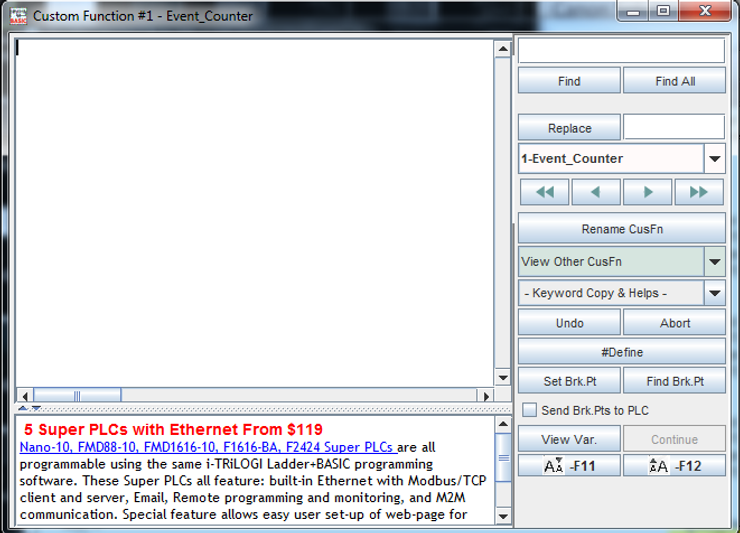This screenshot has width=740, height=533.
Task: Click editor vertical scrollbar down arrow
Action: [x=503, y=378]
